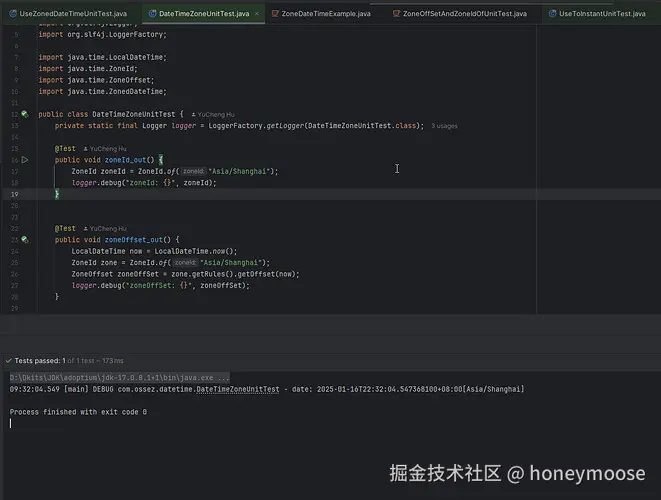Open DateTimeZoneUnitTest link in console output
The height and width of the screenshot is (500, 661).
pyautogui.click(x=238, y=390)
